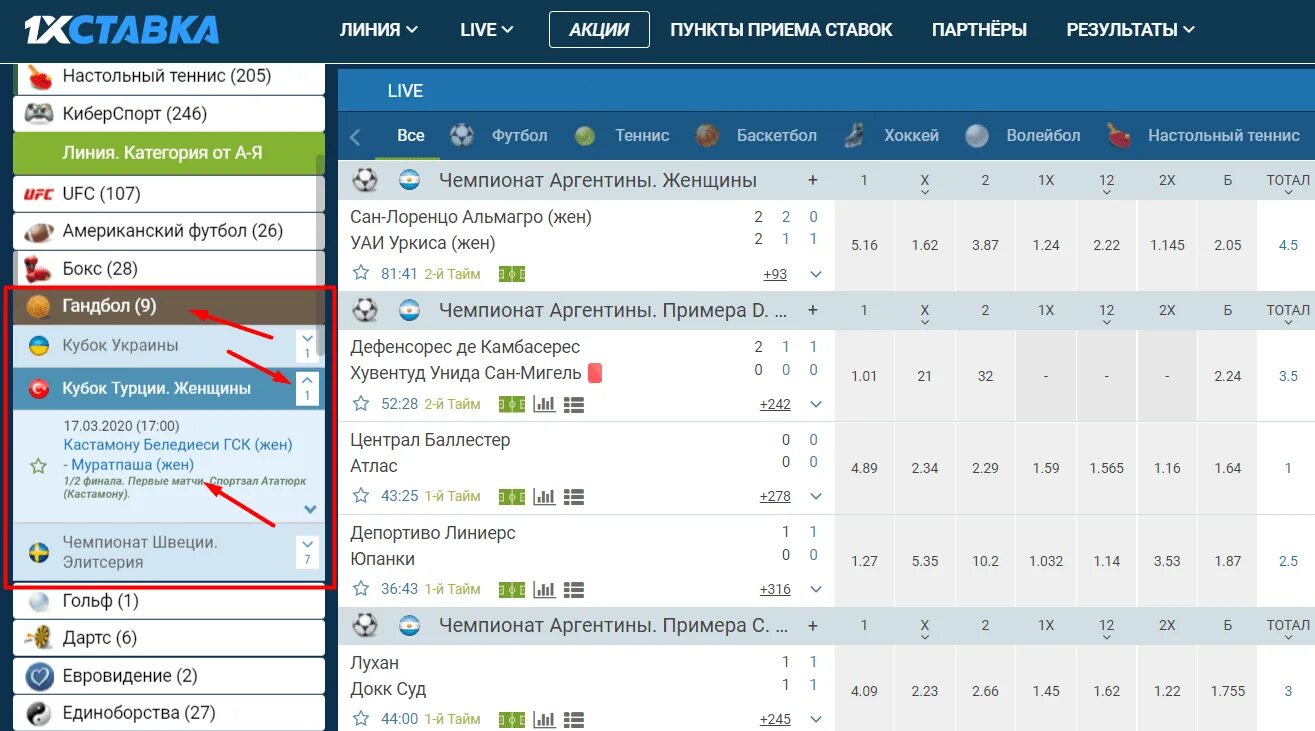
Task: Open +242 markets for Дефенсорес match
Action: 775,404
